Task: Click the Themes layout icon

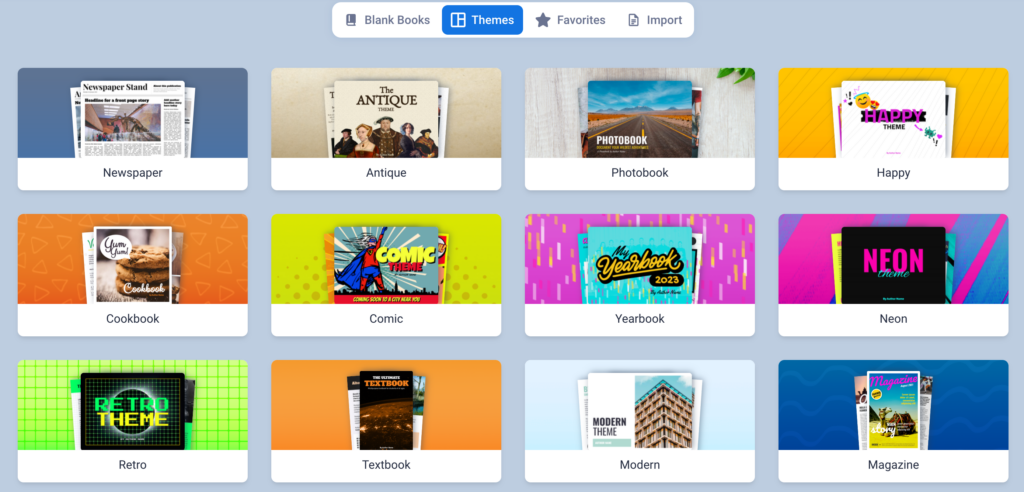Action: [458, 20]
